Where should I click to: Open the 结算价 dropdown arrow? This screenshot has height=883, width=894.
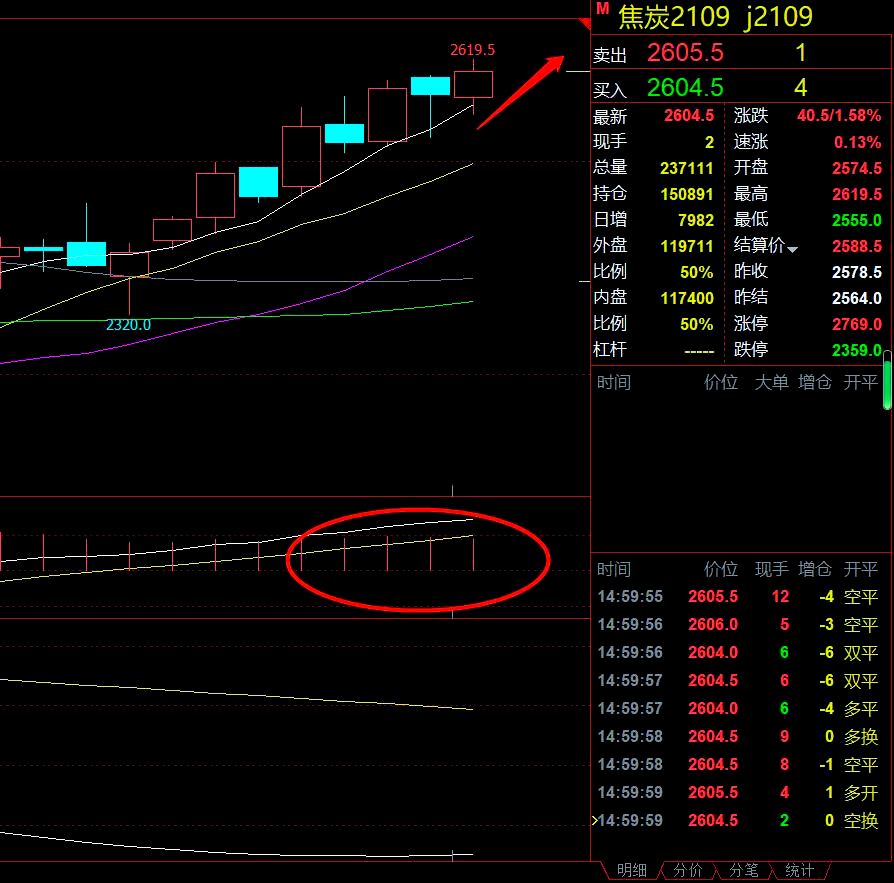point(793,249)
